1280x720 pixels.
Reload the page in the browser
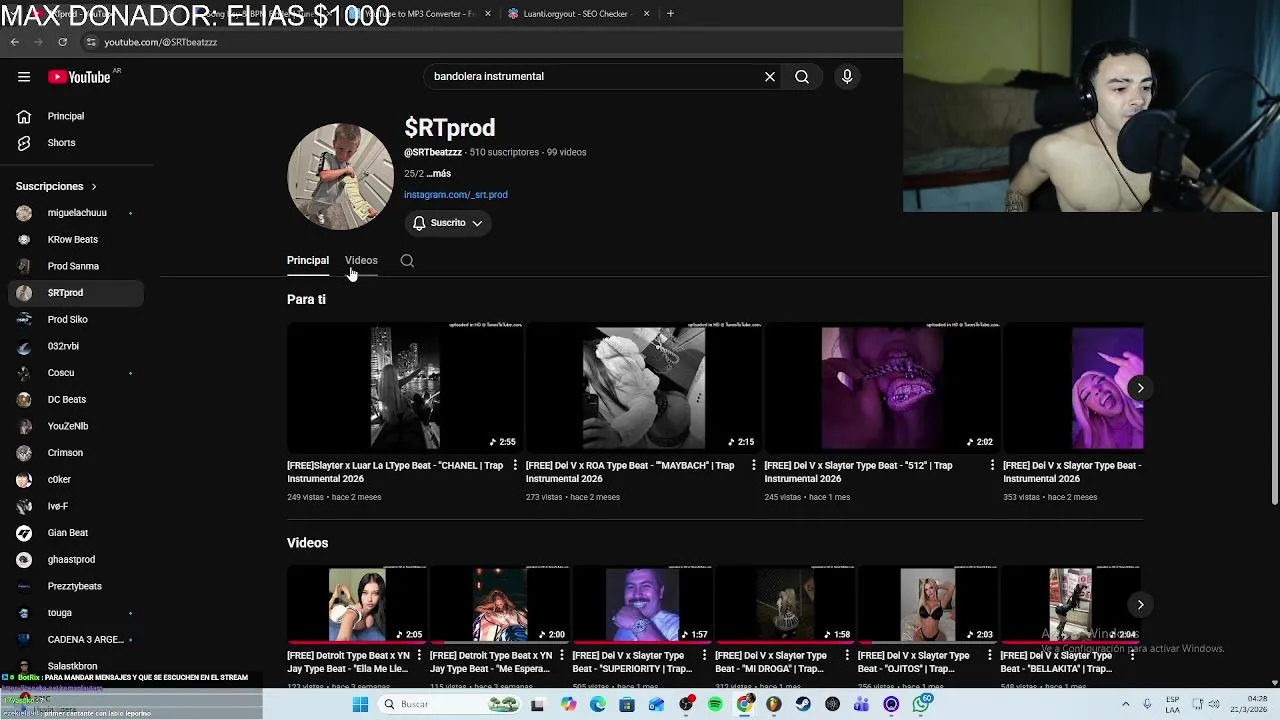coord(62,42)
